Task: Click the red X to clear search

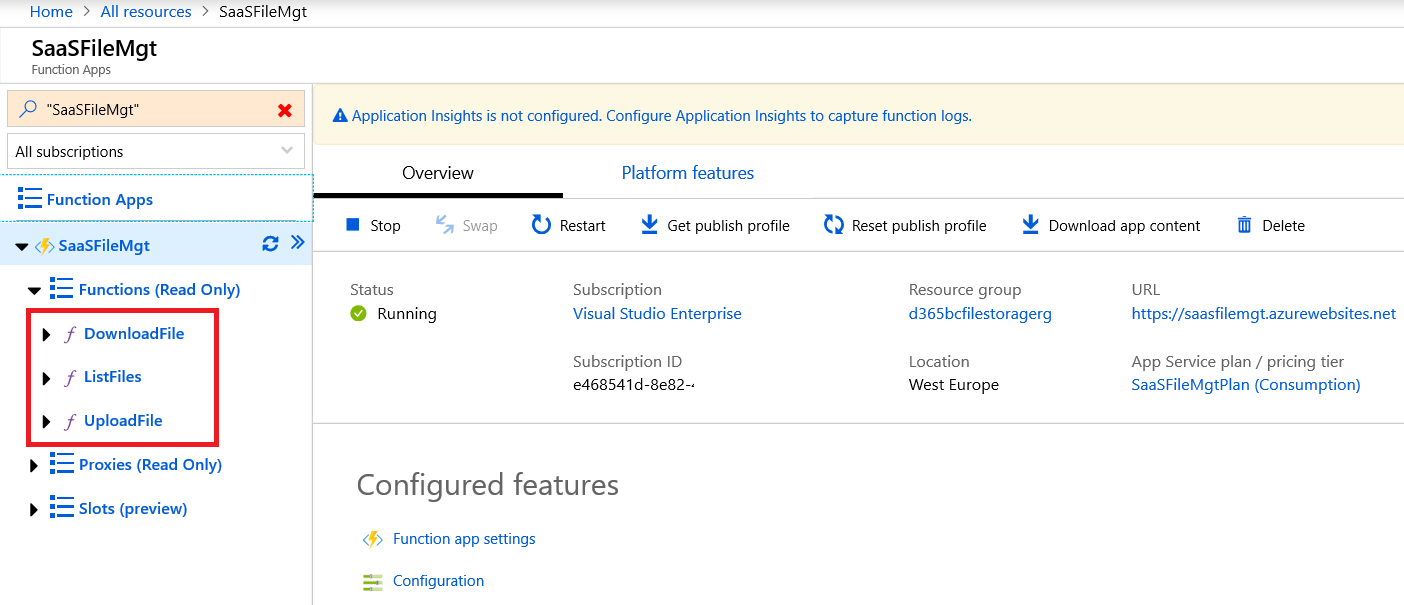Action: click(x=285, y=110)
